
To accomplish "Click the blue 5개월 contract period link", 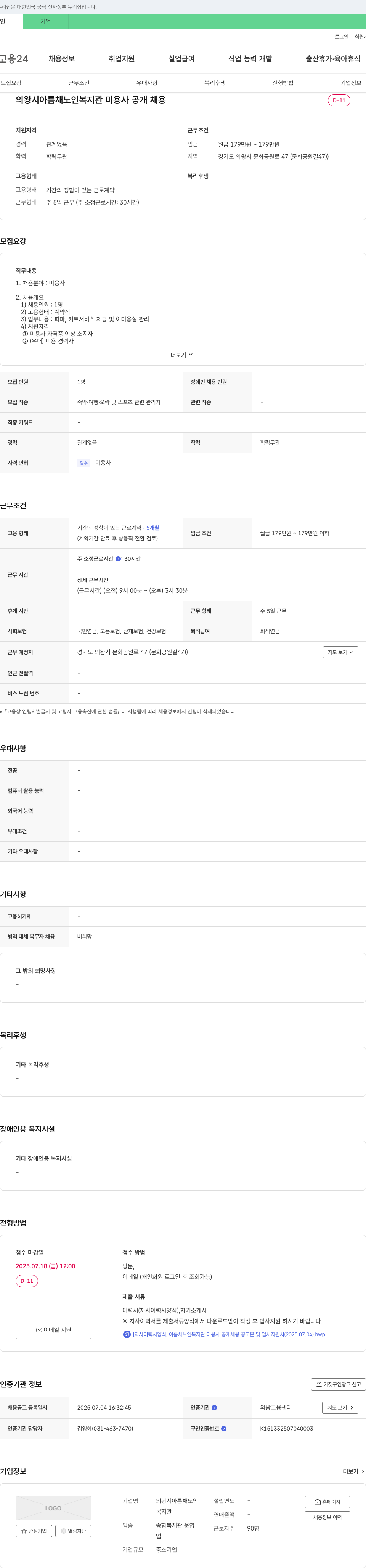I will tap(152, 528).
